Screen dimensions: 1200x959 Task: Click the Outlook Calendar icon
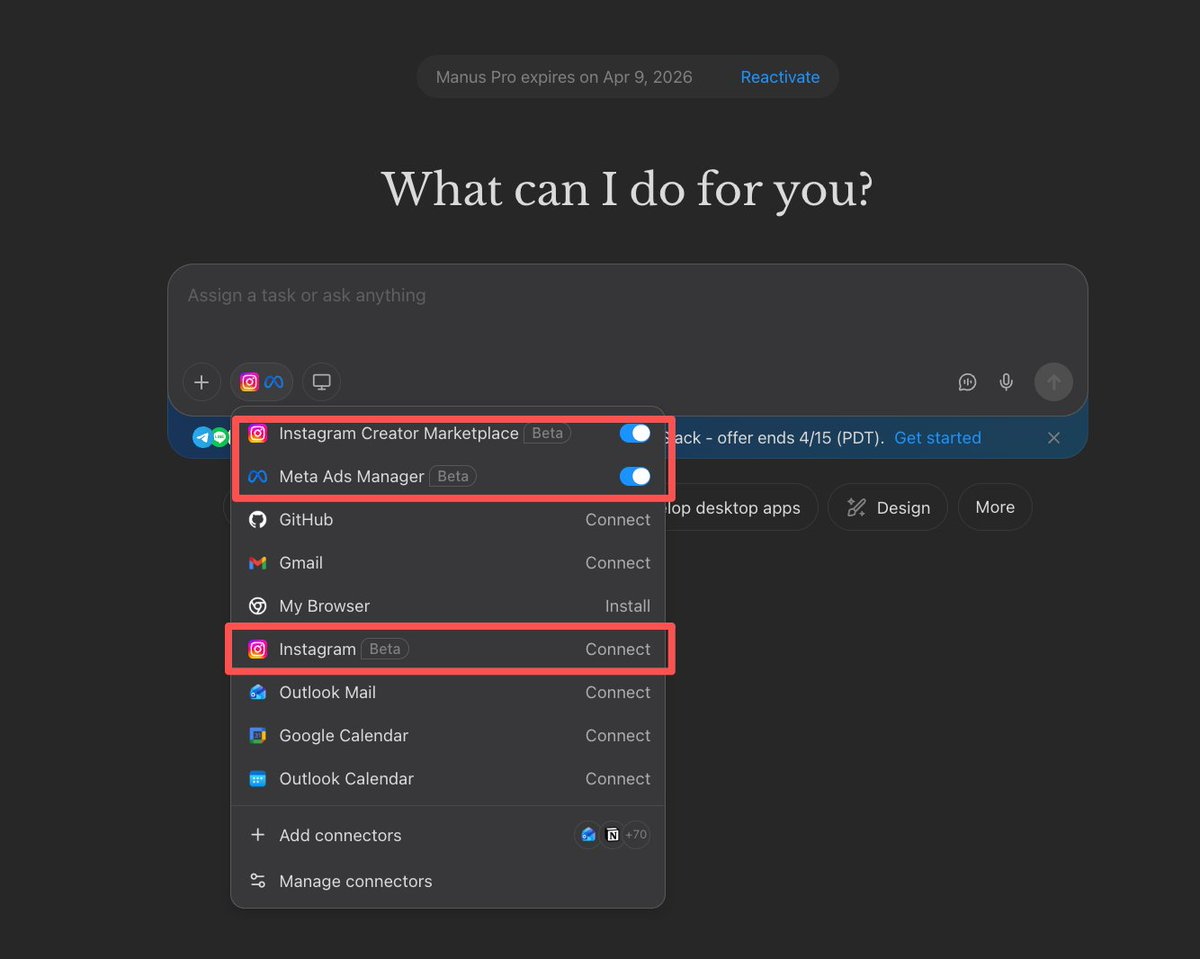click(257, 778)
